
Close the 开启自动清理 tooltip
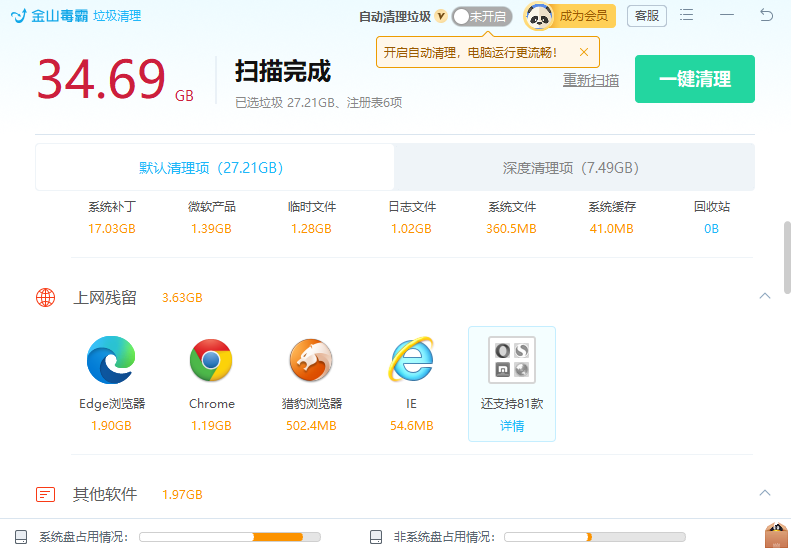584,52
